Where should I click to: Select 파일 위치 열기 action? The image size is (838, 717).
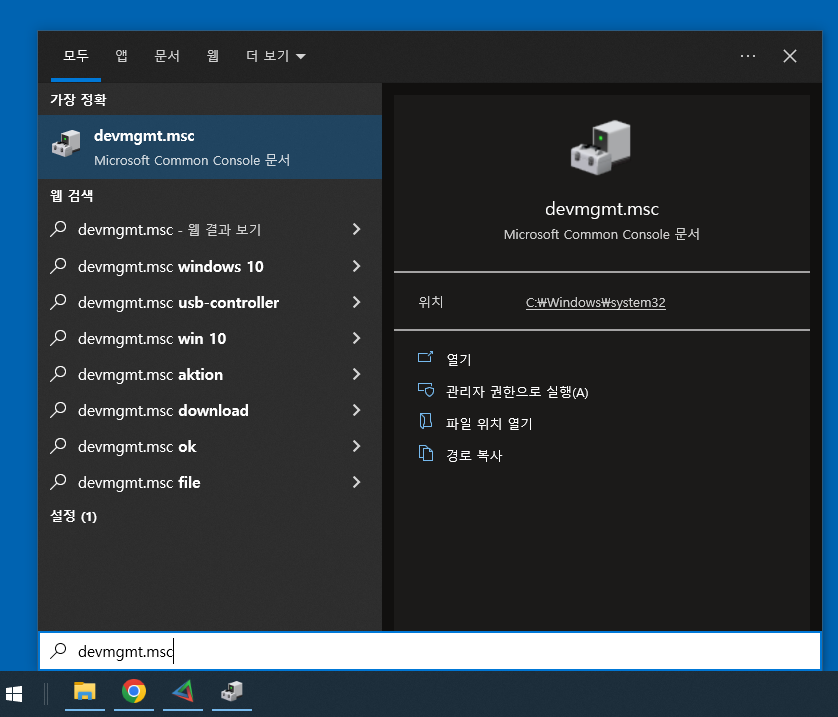pyautogui.click(x=489, y=424)
